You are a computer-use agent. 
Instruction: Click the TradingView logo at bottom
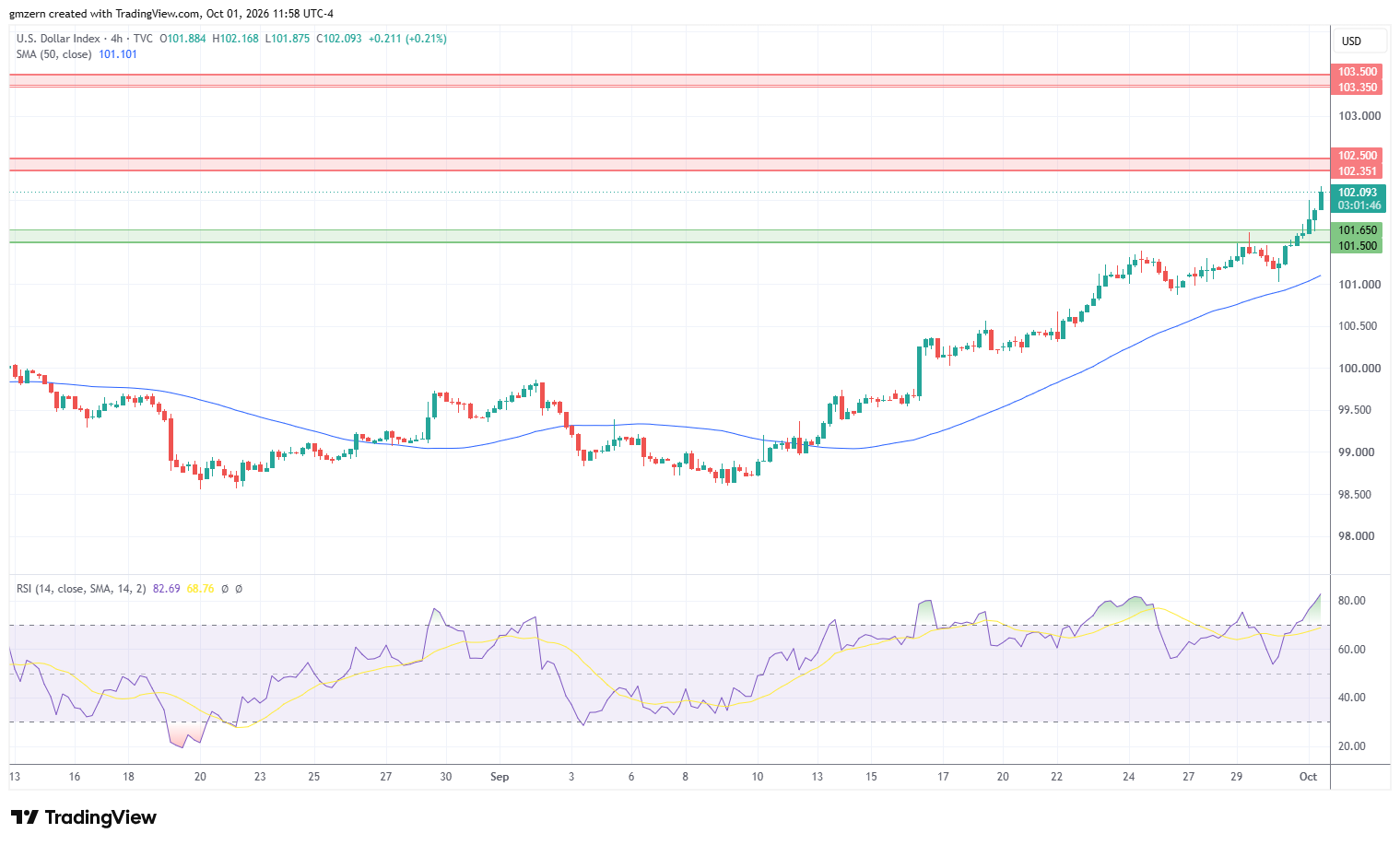tap(84, 817)
